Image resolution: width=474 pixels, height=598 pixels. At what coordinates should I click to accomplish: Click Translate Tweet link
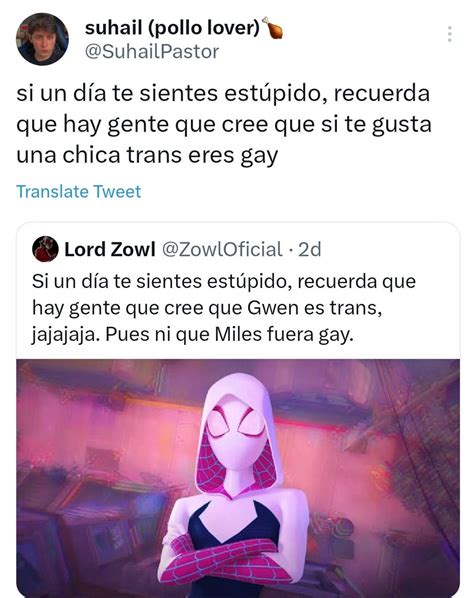tap(79, 191)
